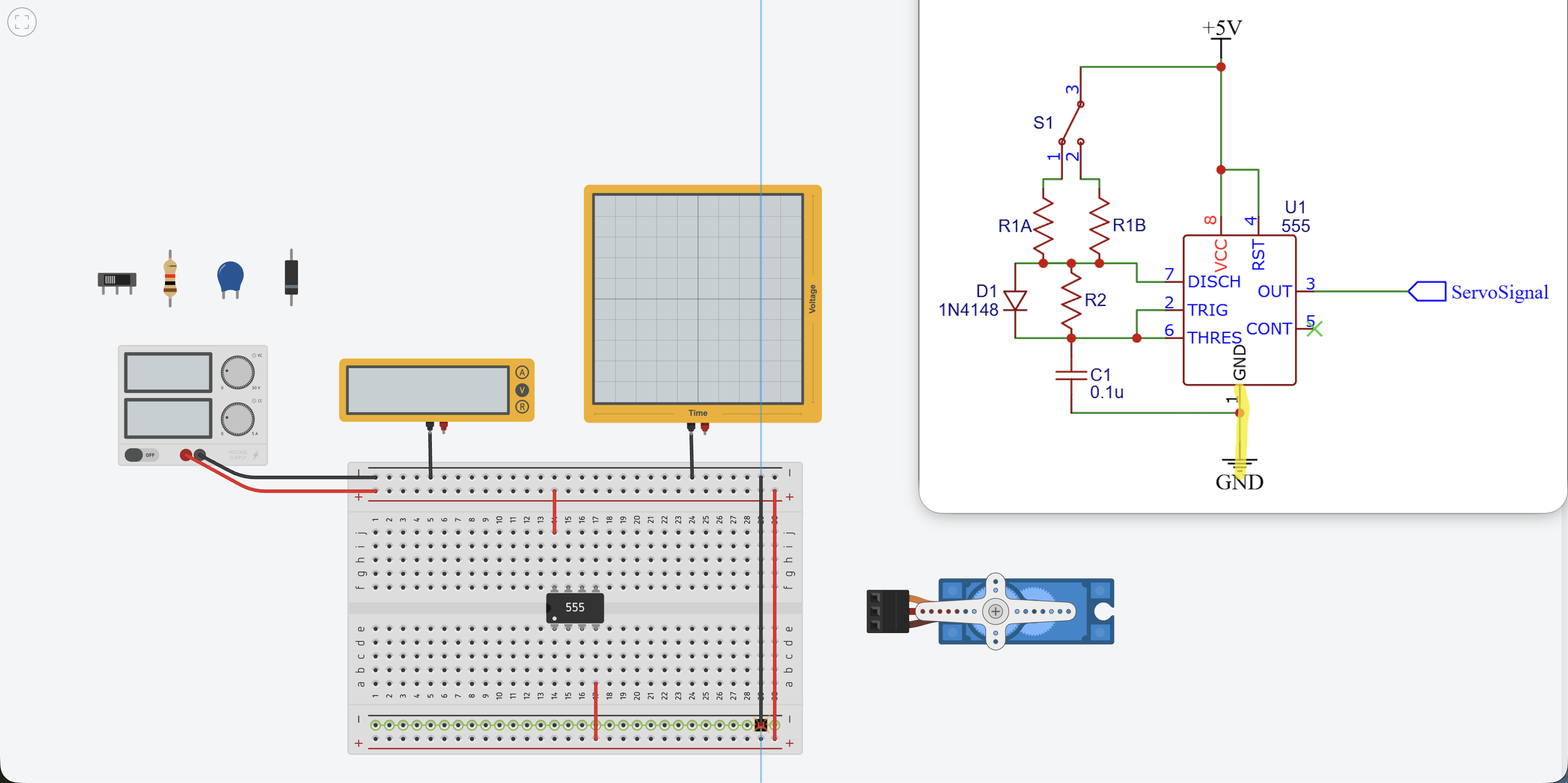The width and height of the screenshot is (1568, 783).
Task: Click the oscilloscope Time axis label
Action: [x=698, y=413]
